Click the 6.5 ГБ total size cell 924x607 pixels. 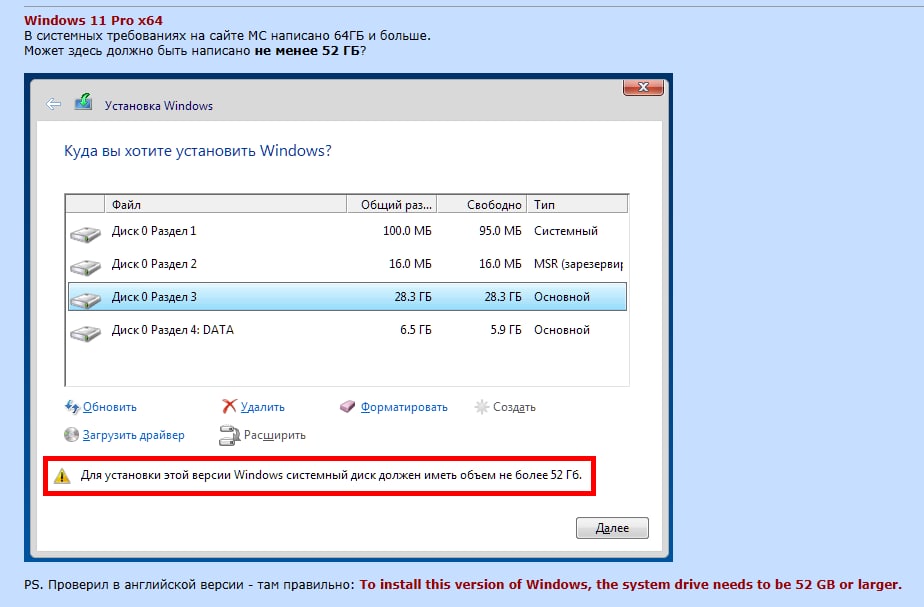(416, 330)
